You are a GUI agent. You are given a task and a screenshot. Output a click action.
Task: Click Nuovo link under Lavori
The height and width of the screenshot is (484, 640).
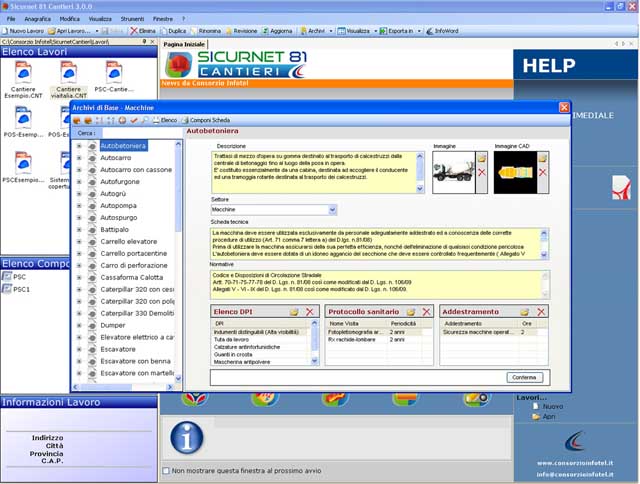pyautogui.click(x=553, y=406)
